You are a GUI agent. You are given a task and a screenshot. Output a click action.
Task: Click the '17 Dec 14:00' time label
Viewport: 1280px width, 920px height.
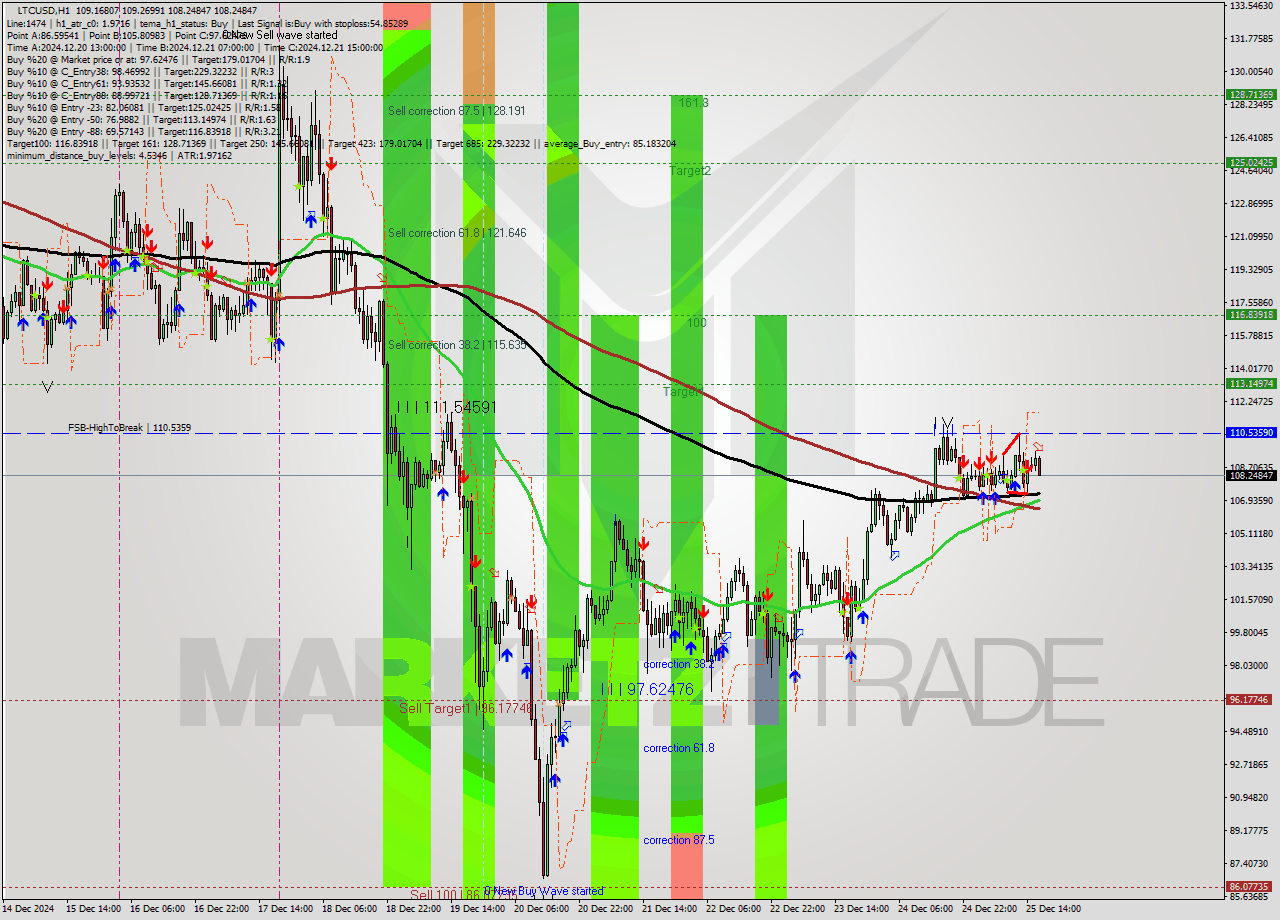[285, 908]
